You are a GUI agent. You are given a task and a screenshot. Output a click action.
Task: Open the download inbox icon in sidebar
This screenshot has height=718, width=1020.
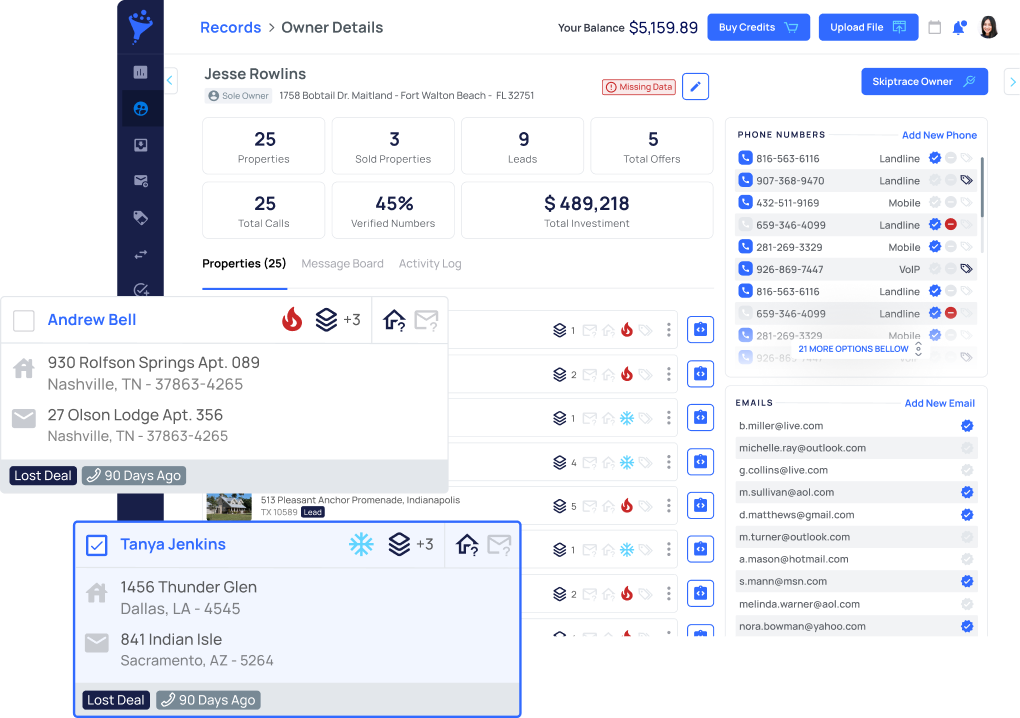(x=141, y=145)
